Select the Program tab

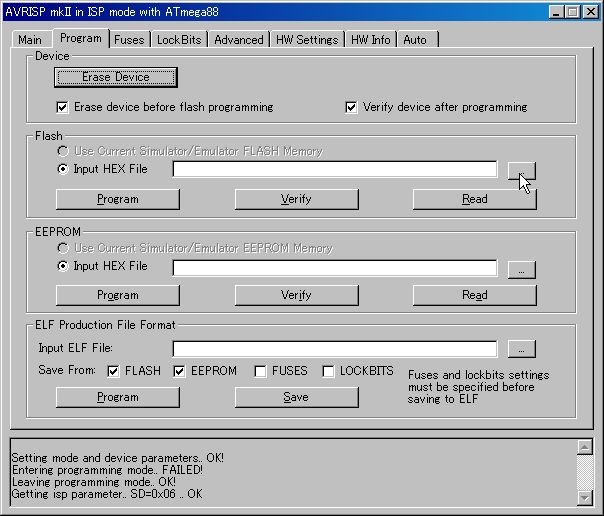pos(81,38)
